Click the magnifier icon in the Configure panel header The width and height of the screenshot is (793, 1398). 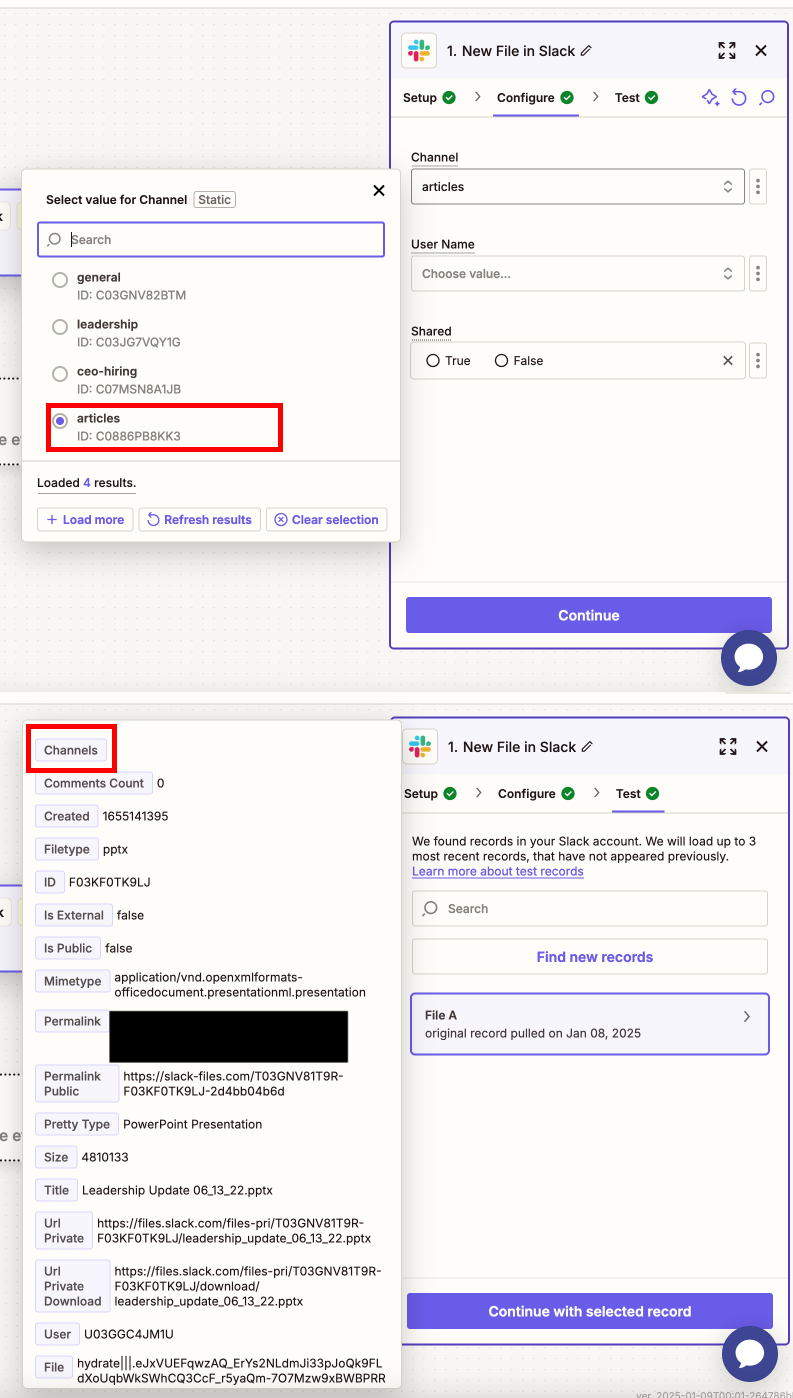point(767,97)
